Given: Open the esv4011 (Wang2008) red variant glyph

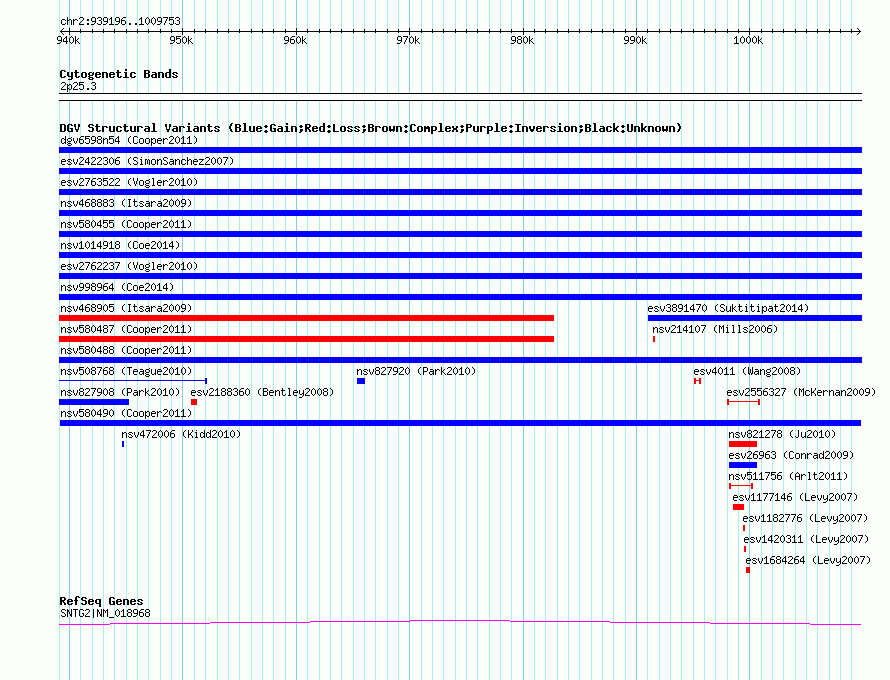Looking at the screenshot, I should (x=697, y=381).
